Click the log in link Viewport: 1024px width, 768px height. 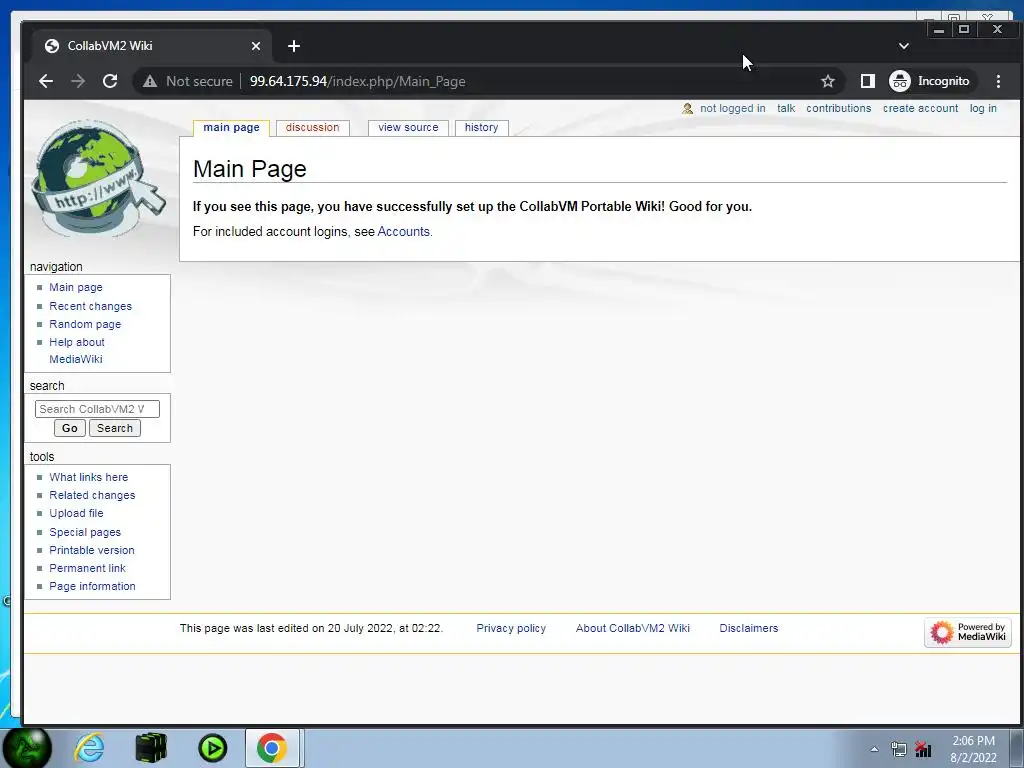[983, 108]
